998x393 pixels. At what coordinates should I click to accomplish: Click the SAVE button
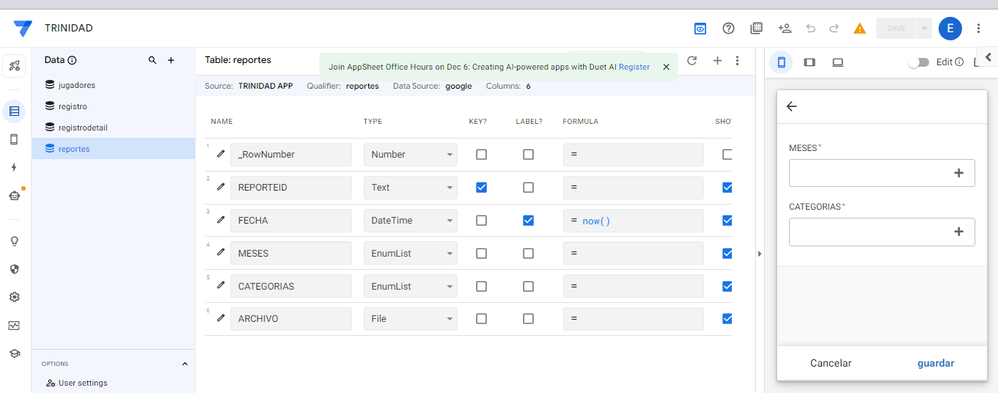tap(896, 28)
